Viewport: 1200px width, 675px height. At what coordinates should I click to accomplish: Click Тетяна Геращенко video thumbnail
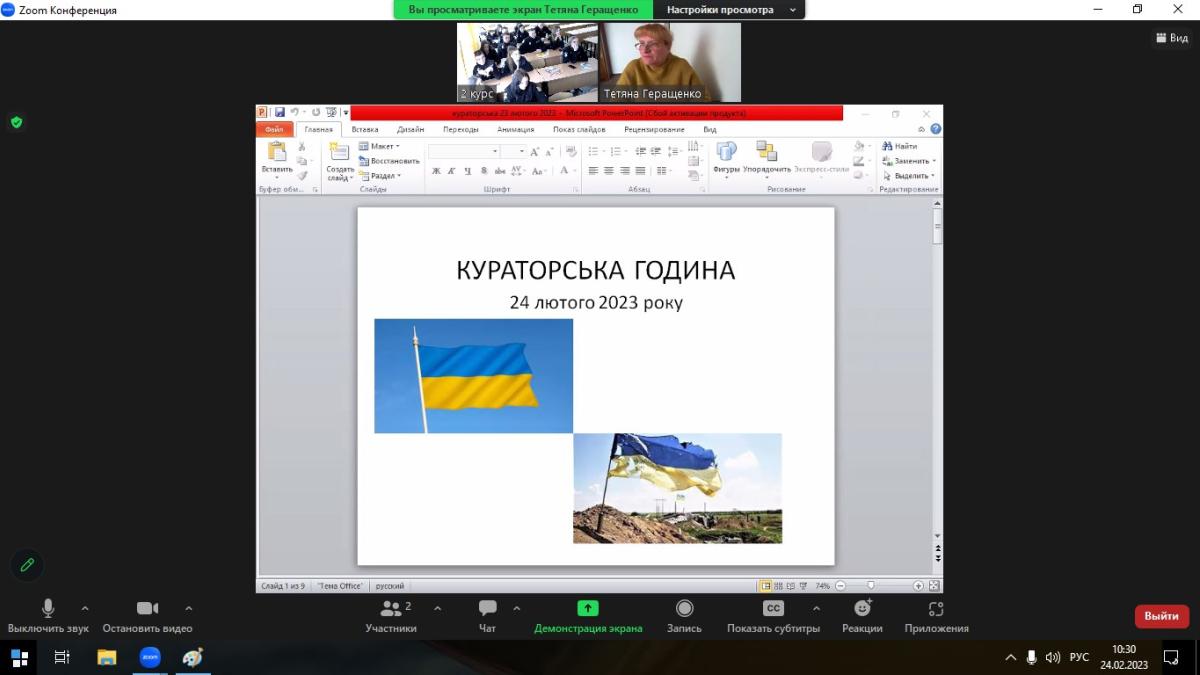670,62
